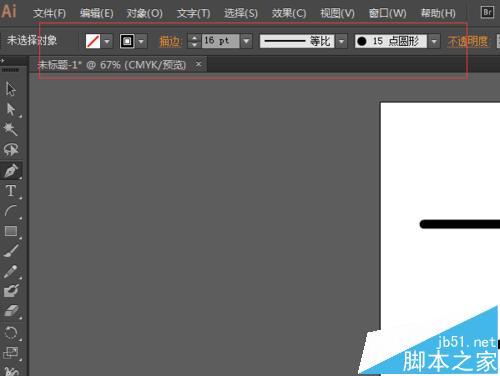Open the 选择(S) menu
Image resolution: width=500 pixels, height=376 pixels.
(241, 13)
